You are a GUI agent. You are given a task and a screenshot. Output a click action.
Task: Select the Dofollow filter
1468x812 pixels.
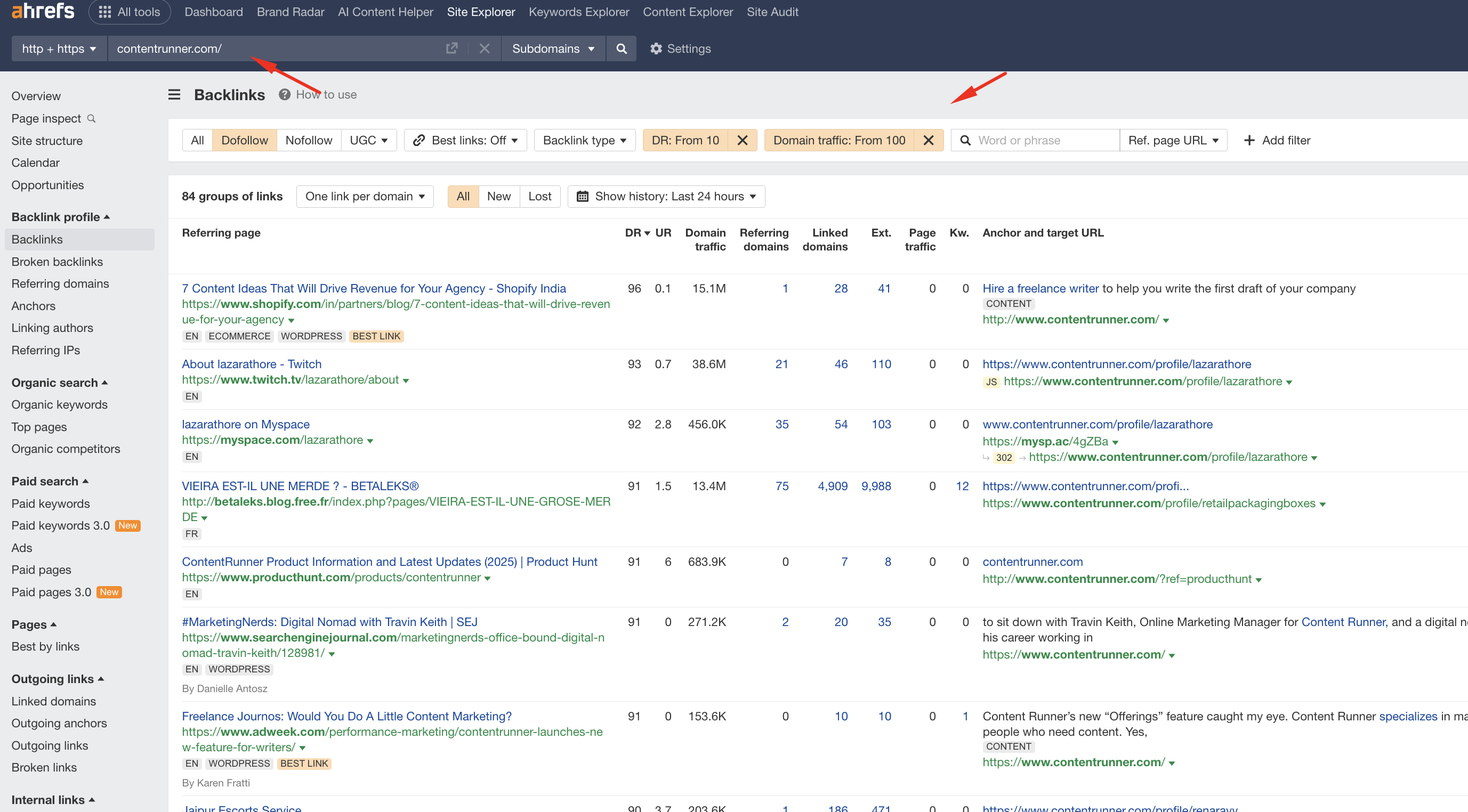click(245, 140)
